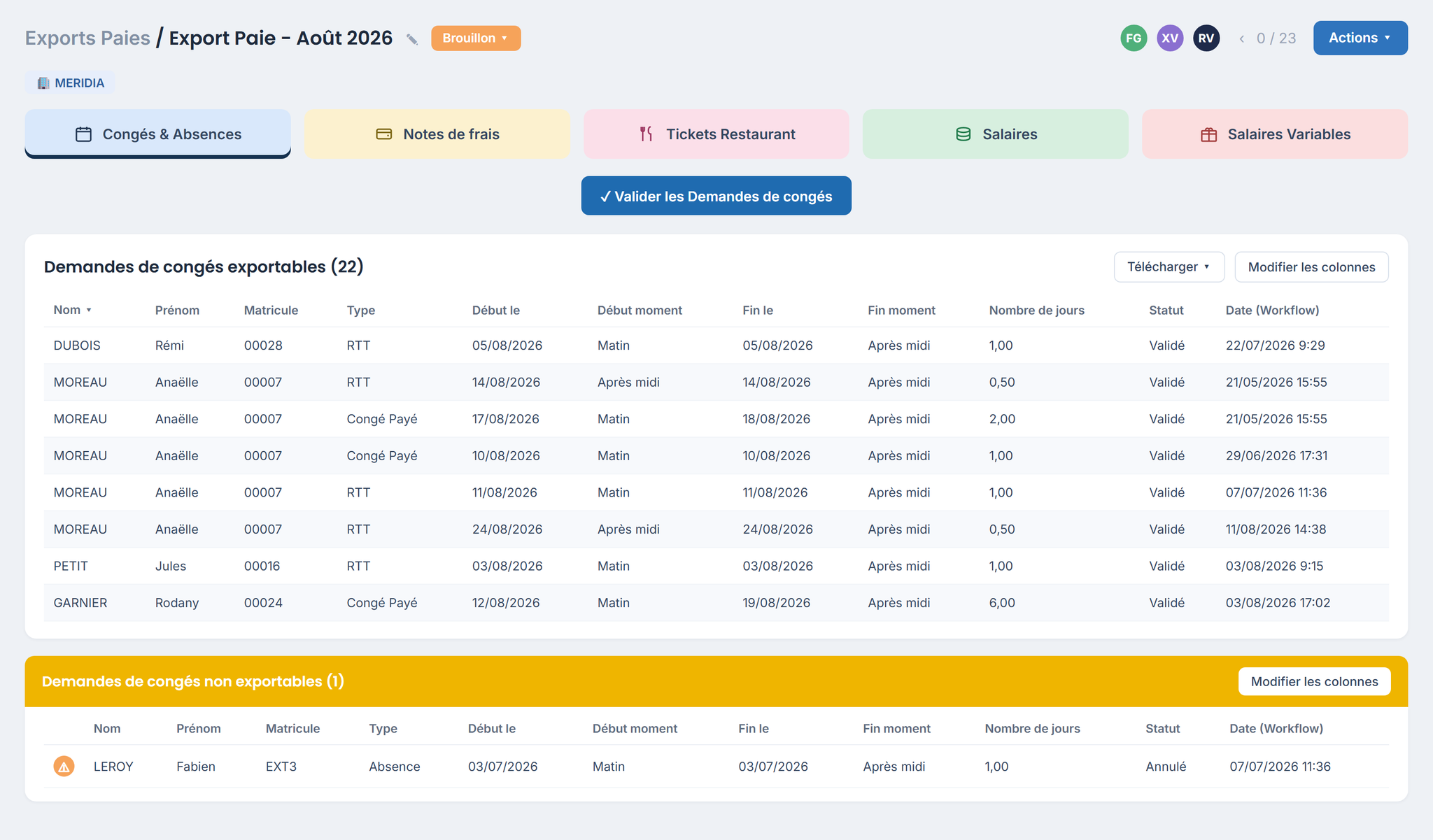Screen dimensions: 1433x840
Task: Click the FG user avatar
Action: coord(1134,38)
